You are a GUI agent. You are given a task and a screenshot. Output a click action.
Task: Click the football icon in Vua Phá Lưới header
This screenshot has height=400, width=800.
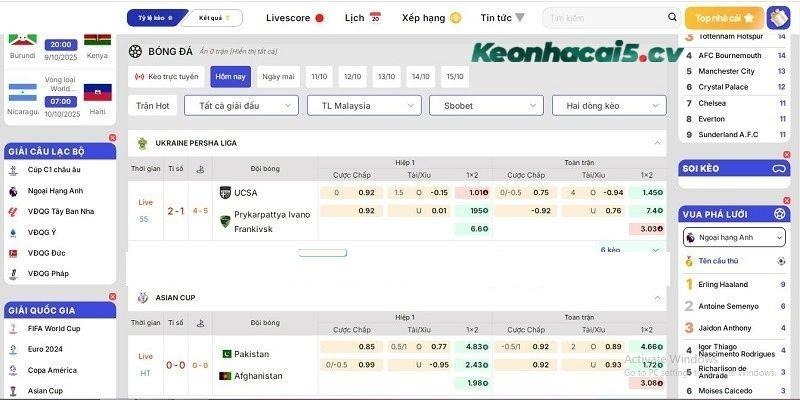click(x=780, y=214)
